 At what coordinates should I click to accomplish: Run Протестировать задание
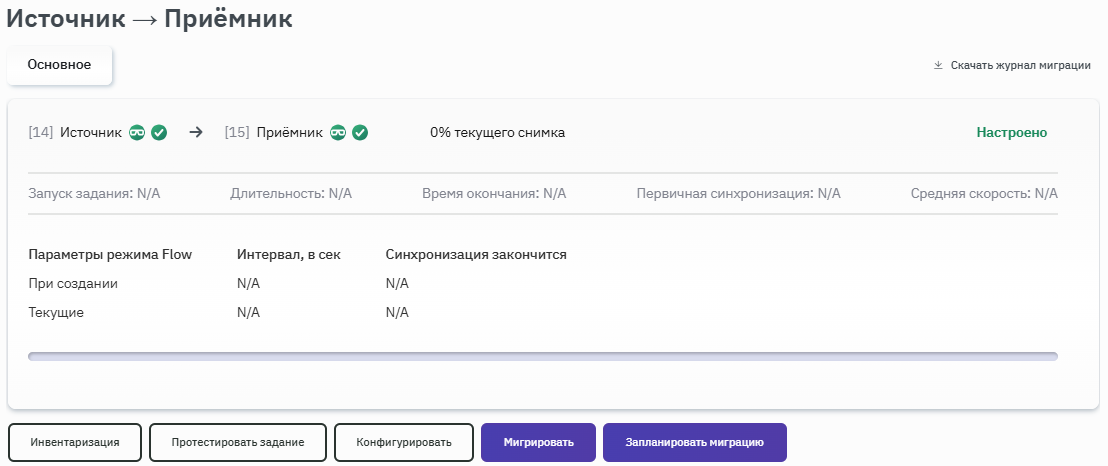tap(237, 442)
